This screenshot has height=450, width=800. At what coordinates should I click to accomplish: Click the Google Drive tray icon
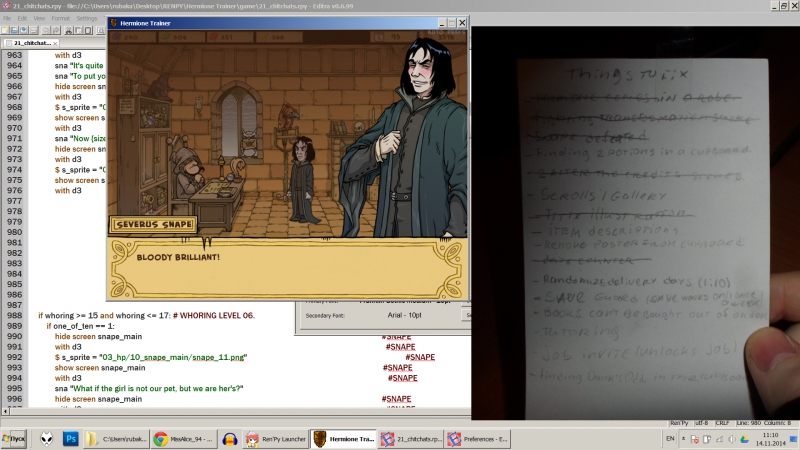(x=744, y=439)
